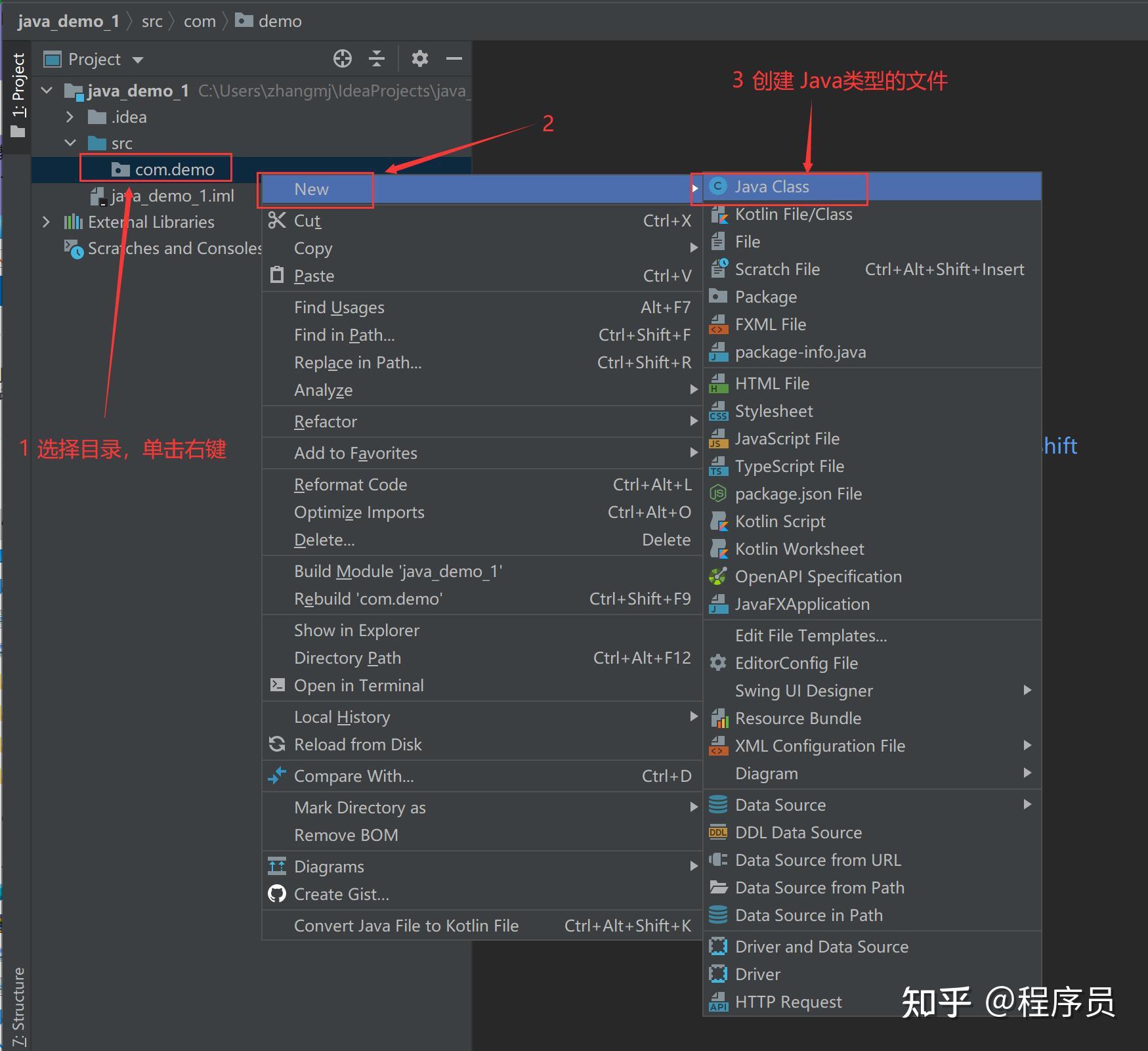
Task: Click the Data Source database icon
Action: [x=719, y=805]
